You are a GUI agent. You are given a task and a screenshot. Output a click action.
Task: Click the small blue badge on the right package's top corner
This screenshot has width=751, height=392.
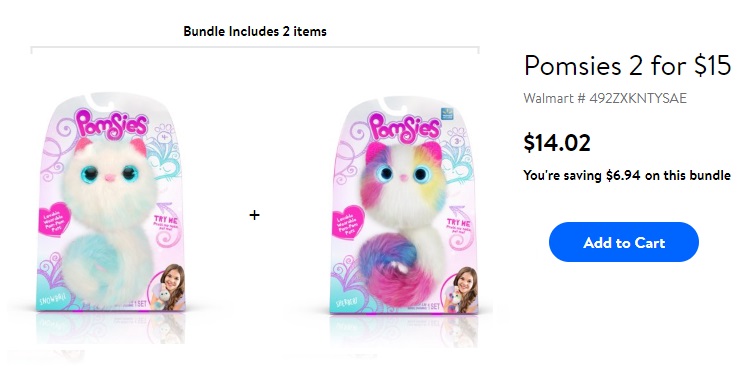(447, 114)
